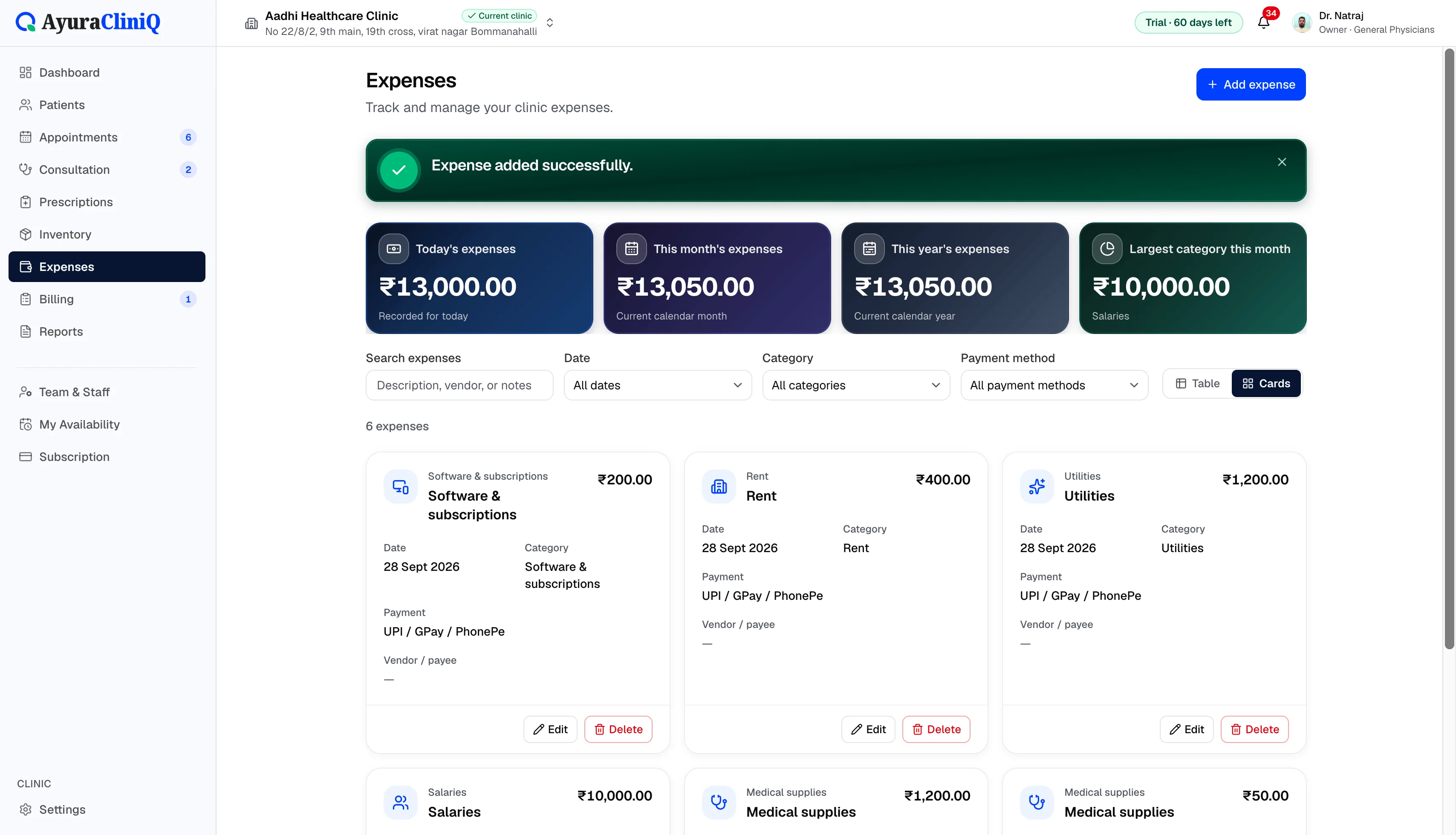Click the Utilities card sparkle icon
This screenshot has width=1456, height=835.
tap(1037, 487)
